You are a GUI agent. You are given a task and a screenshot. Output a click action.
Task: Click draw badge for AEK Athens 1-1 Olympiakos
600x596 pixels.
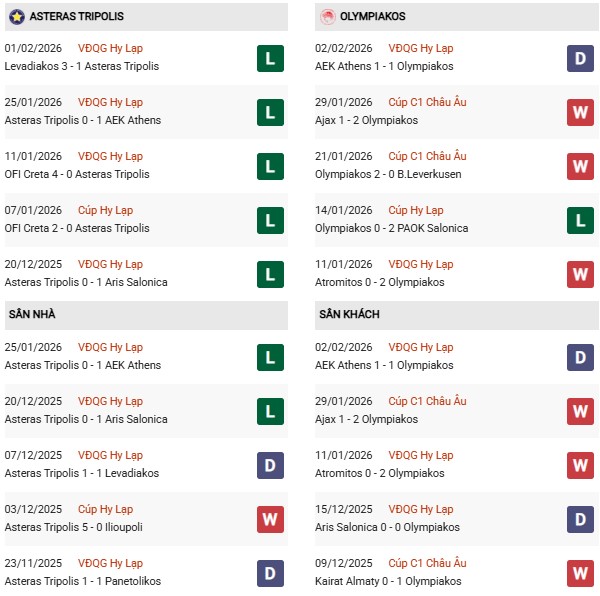580,58
